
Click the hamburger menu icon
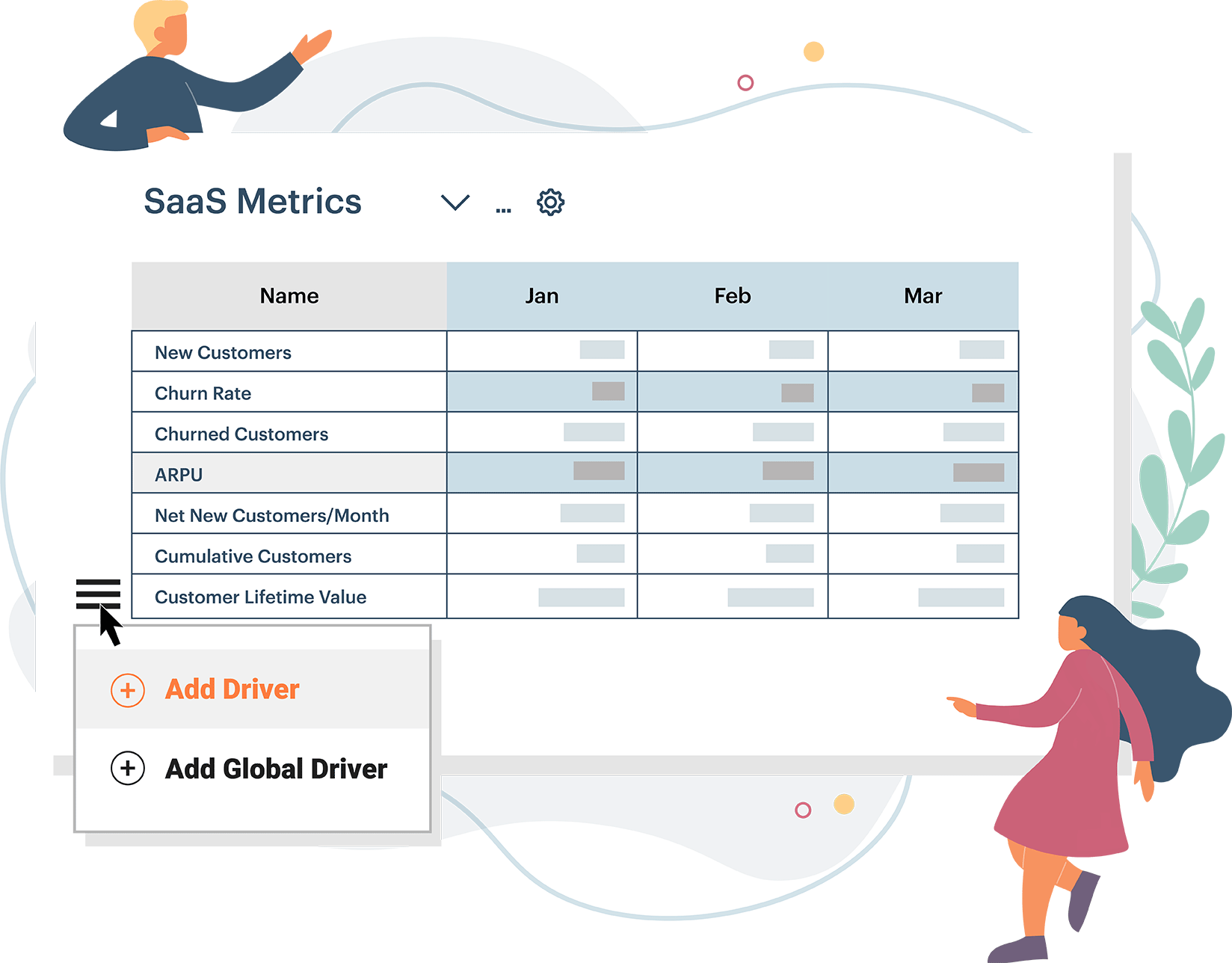pyautogui.click(x=98, y=594)
